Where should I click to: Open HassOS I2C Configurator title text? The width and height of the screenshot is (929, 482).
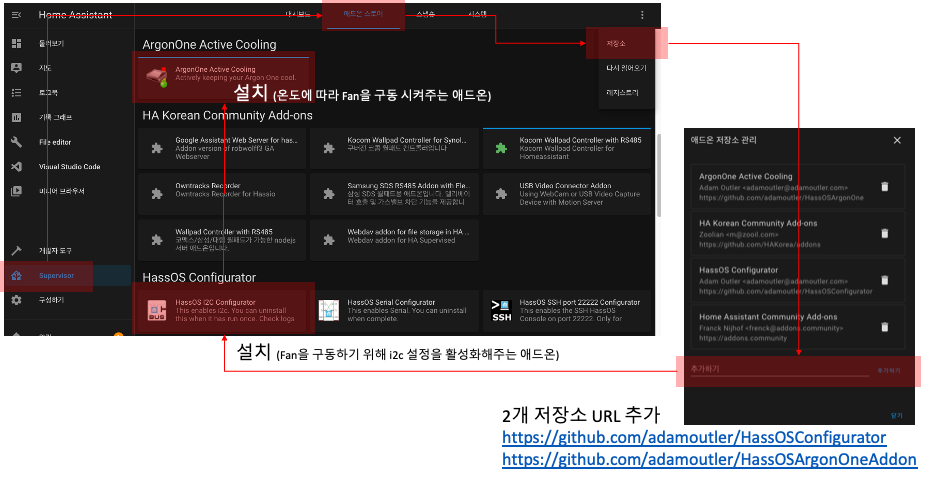click(x=215, y=302)
